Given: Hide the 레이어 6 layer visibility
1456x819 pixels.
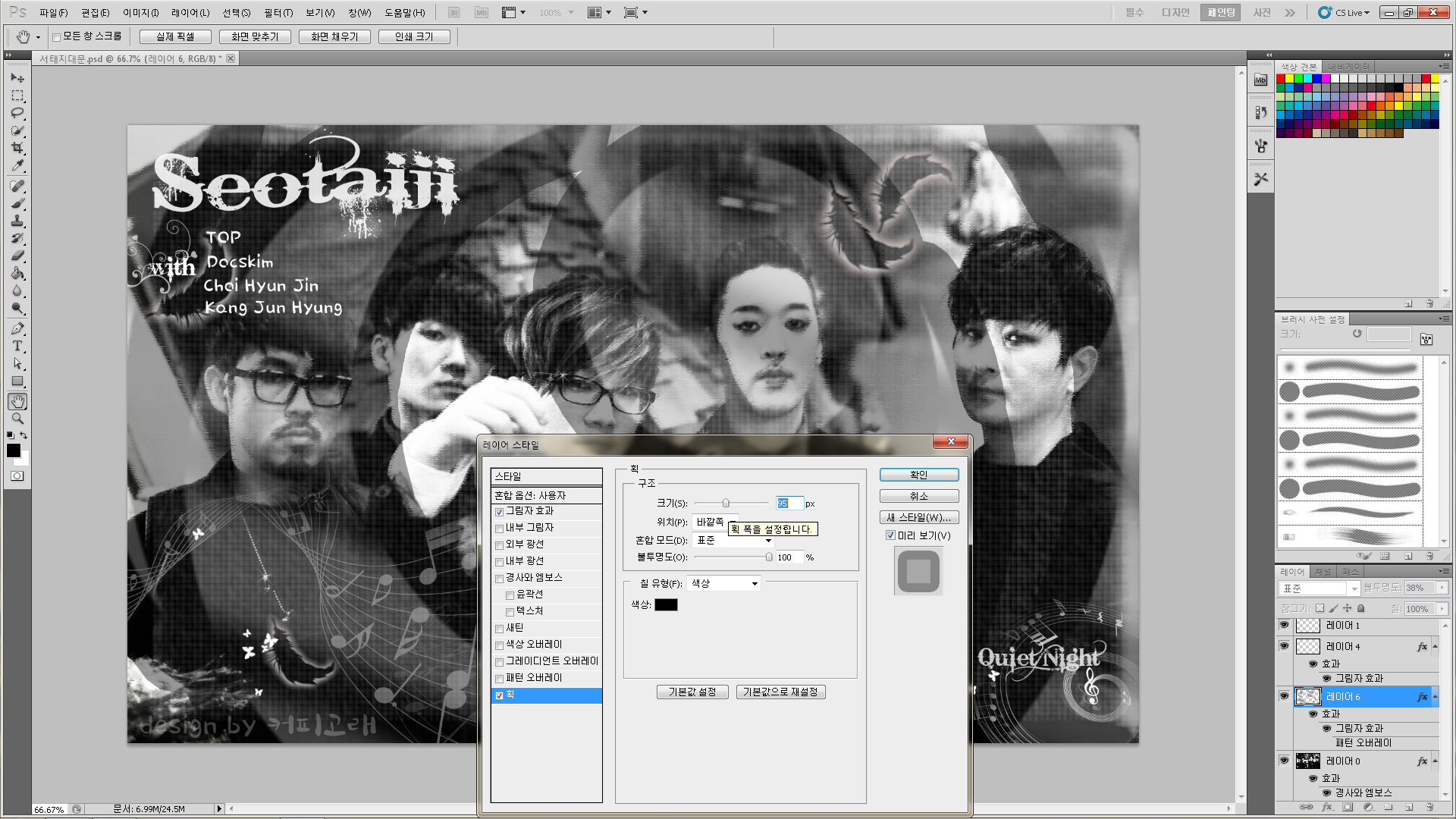Looking at the screenshot, I should (x=1284, y=696).
